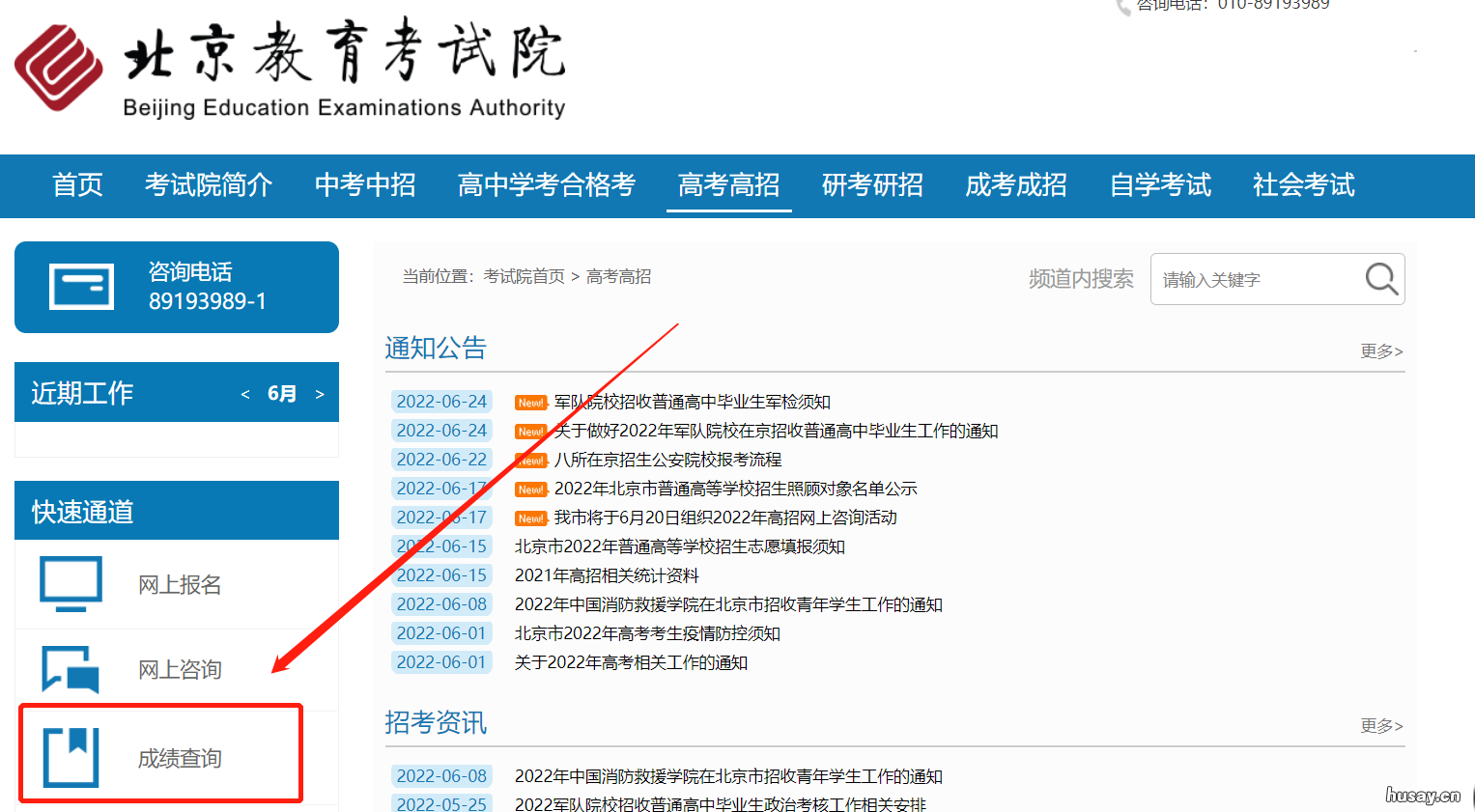Switch to the 研考研招 tab
1475x812 pixels.
coord(872,184)
